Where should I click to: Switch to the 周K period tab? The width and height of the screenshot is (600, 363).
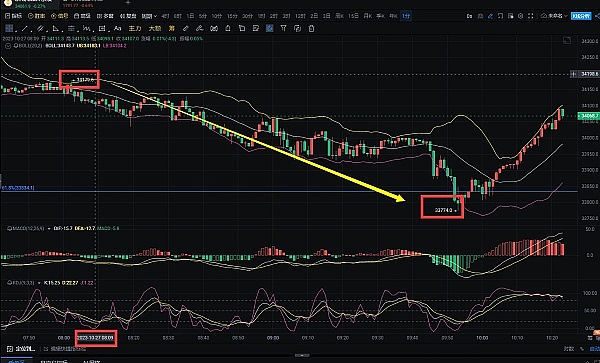pyautogui.click(x=339, y=16)
